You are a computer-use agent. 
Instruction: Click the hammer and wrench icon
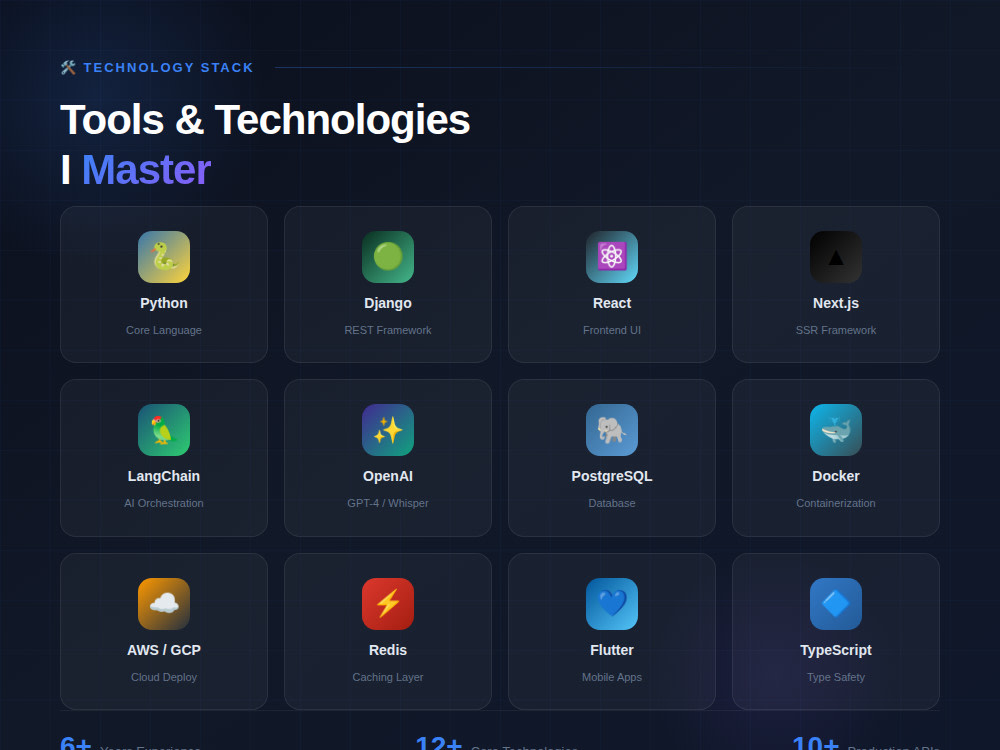click(x=68, y=68)
